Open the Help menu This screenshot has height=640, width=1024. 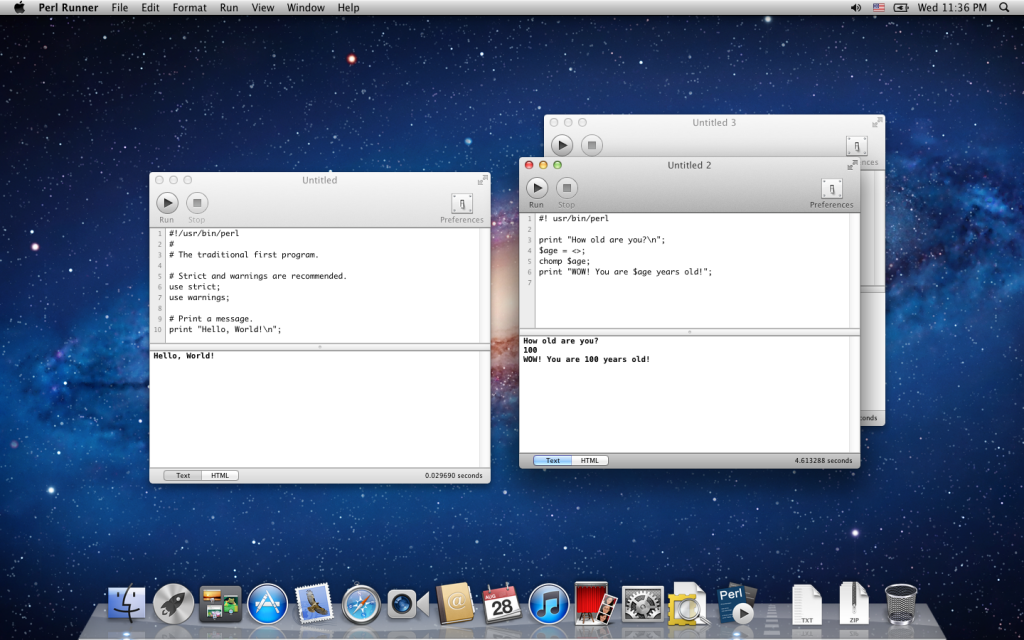coord(348,8)
